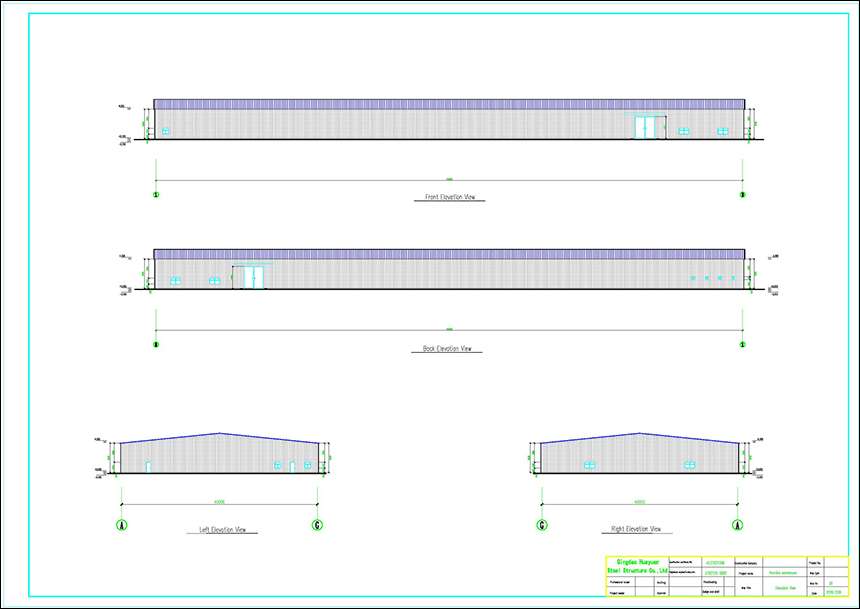Viewport: 860px width, 609px height.
Task: Select left grid marker below front elevation
Action: pos(155,194)
